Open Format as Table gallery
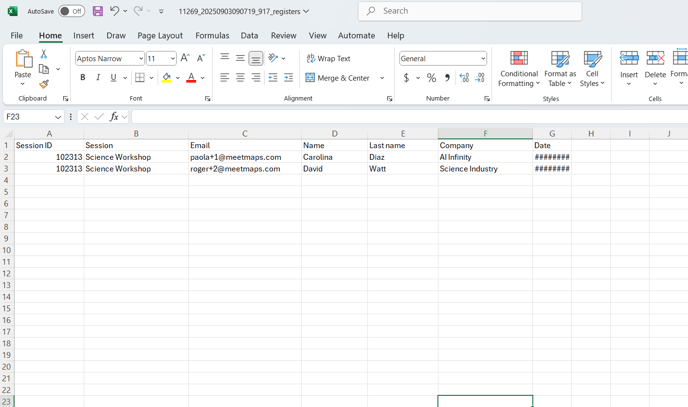This screenshot has height=407, width=688. click(560, 69)
